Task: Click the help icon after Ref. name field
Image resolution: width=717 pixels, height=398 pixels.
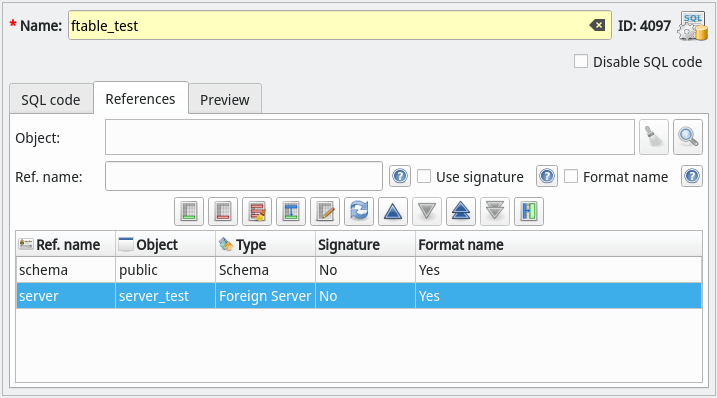Action: pyautogui.click(x=400, y=176)
